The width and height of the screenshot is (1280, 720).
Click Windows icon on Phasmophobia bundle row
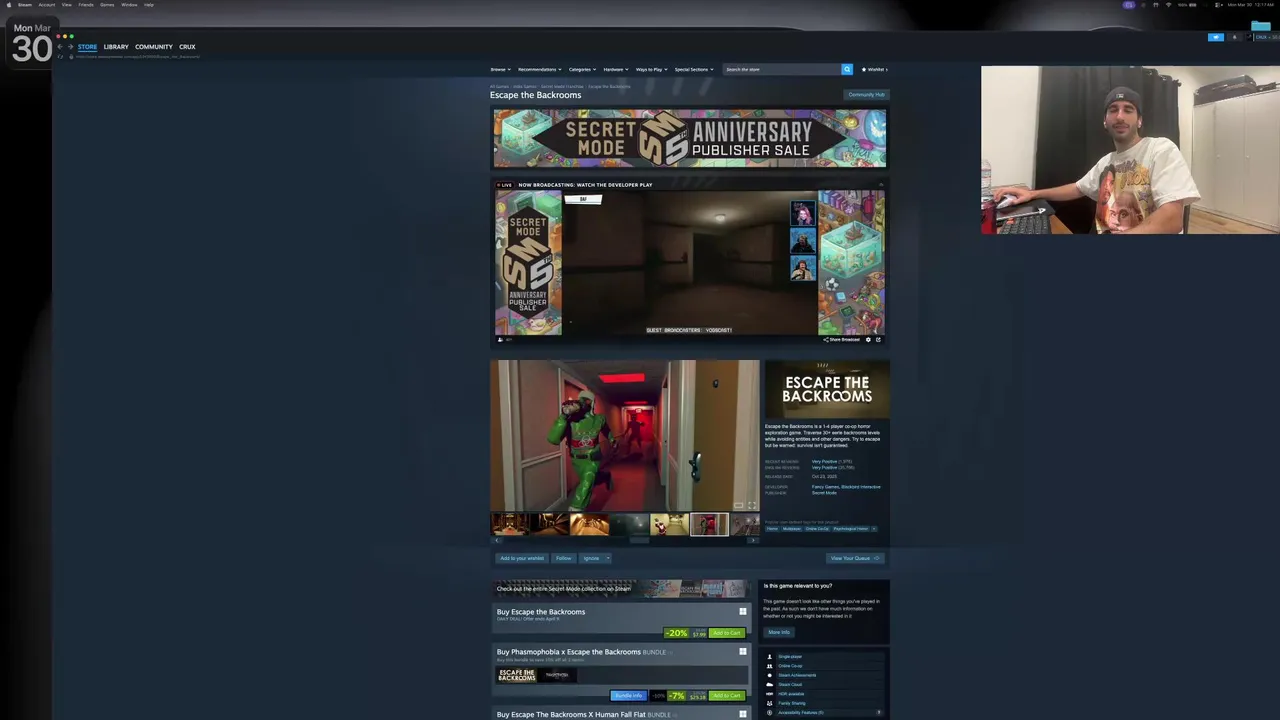[x=743, y=651]
